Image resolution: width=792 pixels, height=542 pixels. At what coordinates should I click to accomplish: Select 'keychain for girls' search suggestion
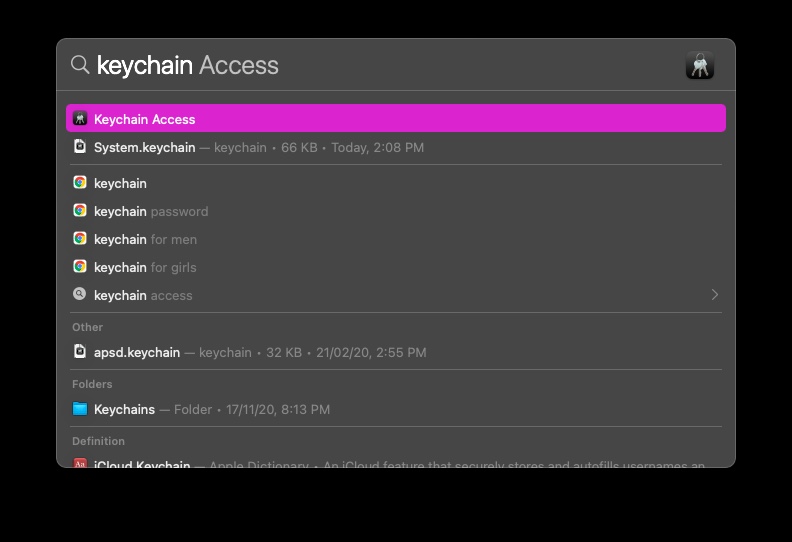[x=146, y=267]
